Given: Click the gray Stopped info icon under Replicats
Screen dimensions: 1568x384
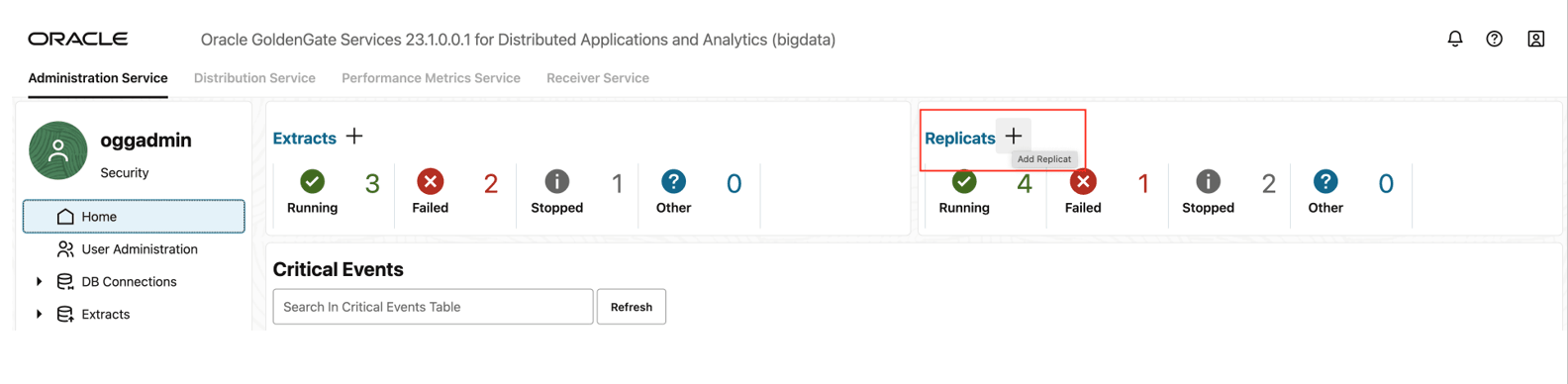Looking at the screenshot, I should 1208,181.
